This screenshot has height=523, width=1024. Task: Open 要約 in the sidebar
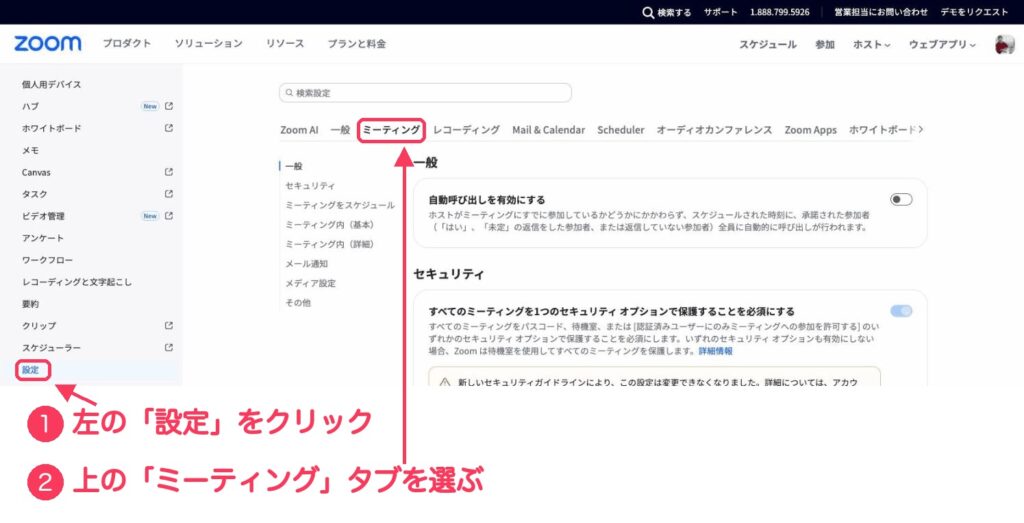30,304
